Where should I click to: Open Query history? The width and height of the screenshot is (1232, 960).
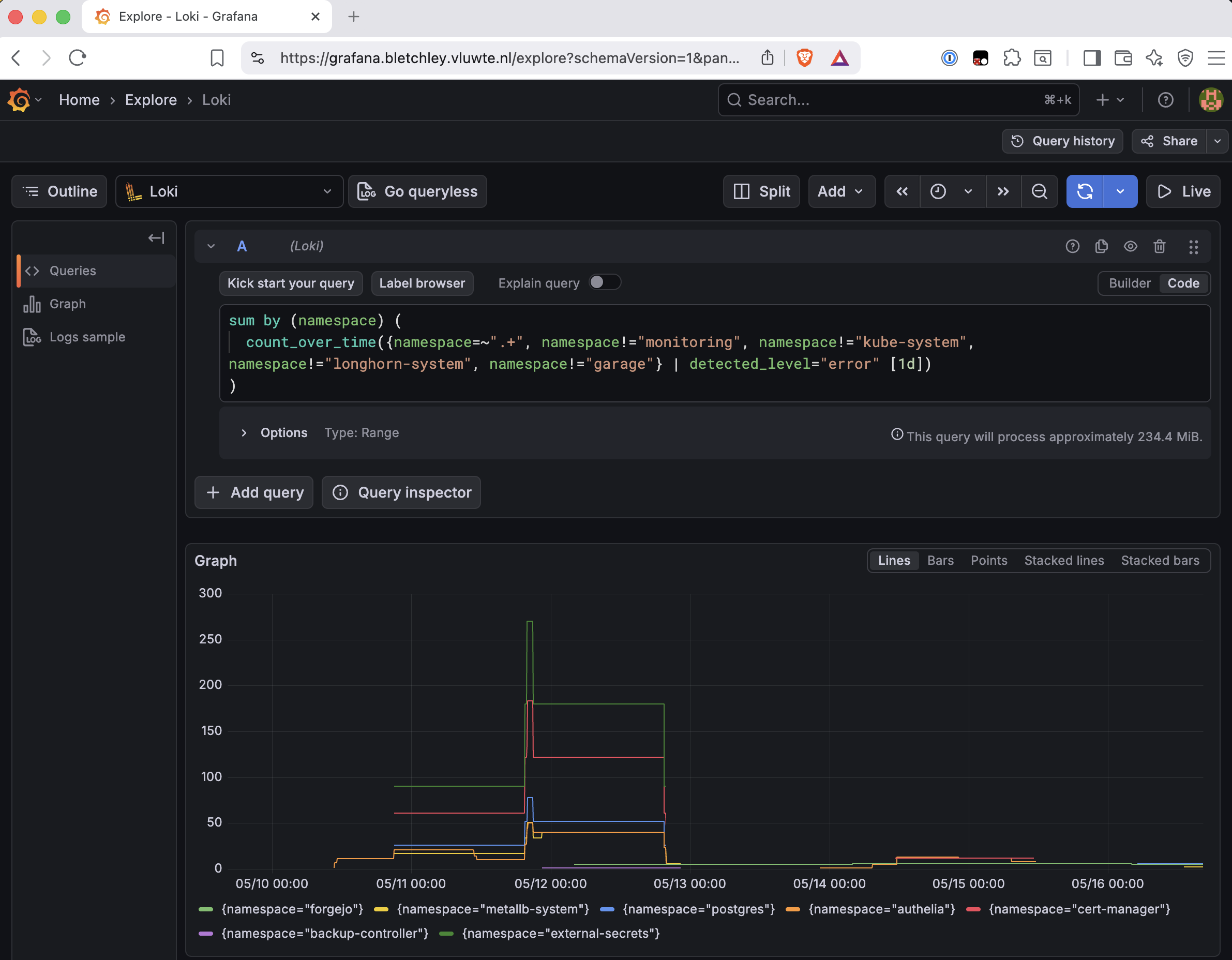pyautogui.click(x=1062, y=141)
